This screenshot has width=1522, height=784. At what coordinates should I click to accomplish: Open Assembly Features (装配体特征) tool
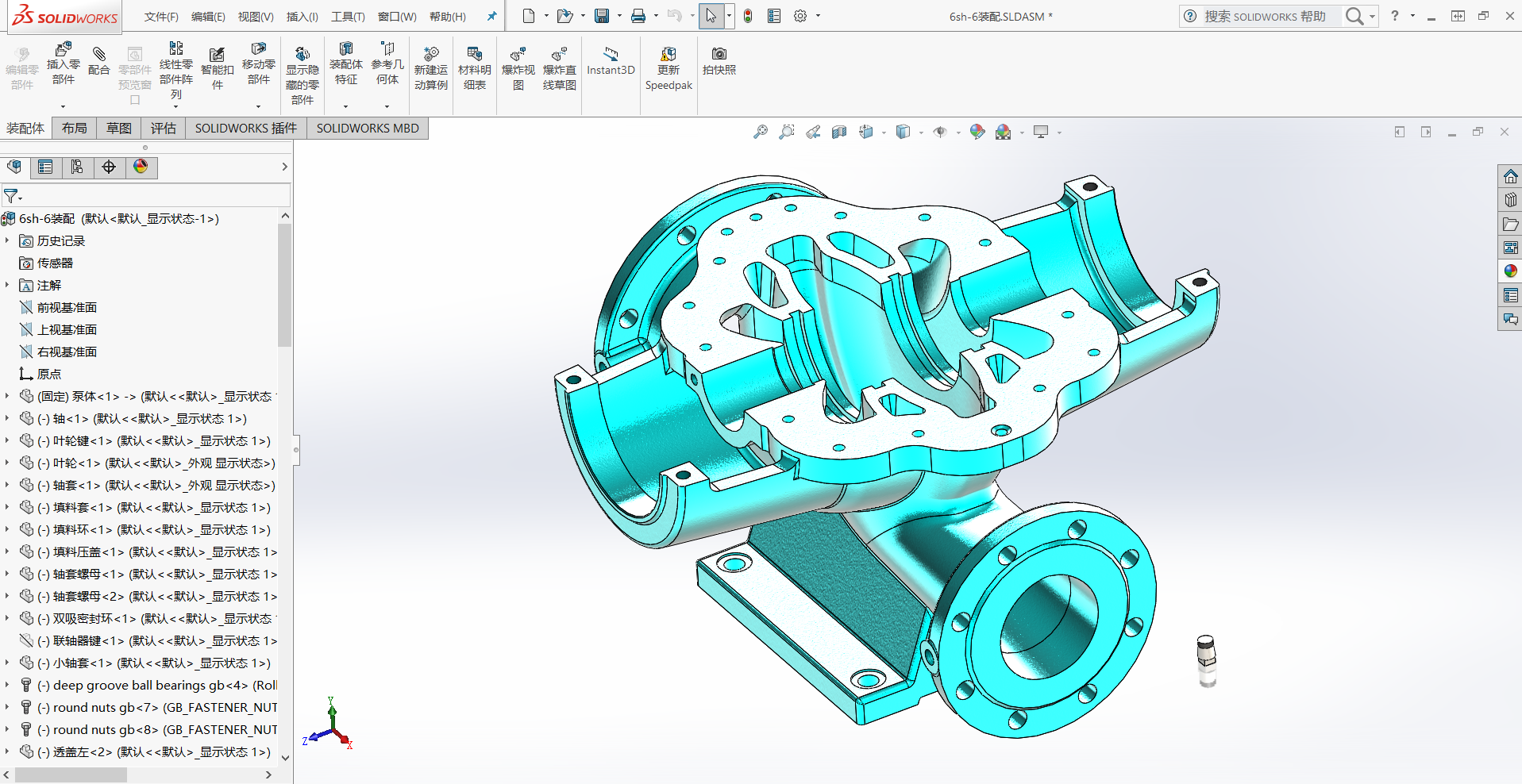(346, 63)
